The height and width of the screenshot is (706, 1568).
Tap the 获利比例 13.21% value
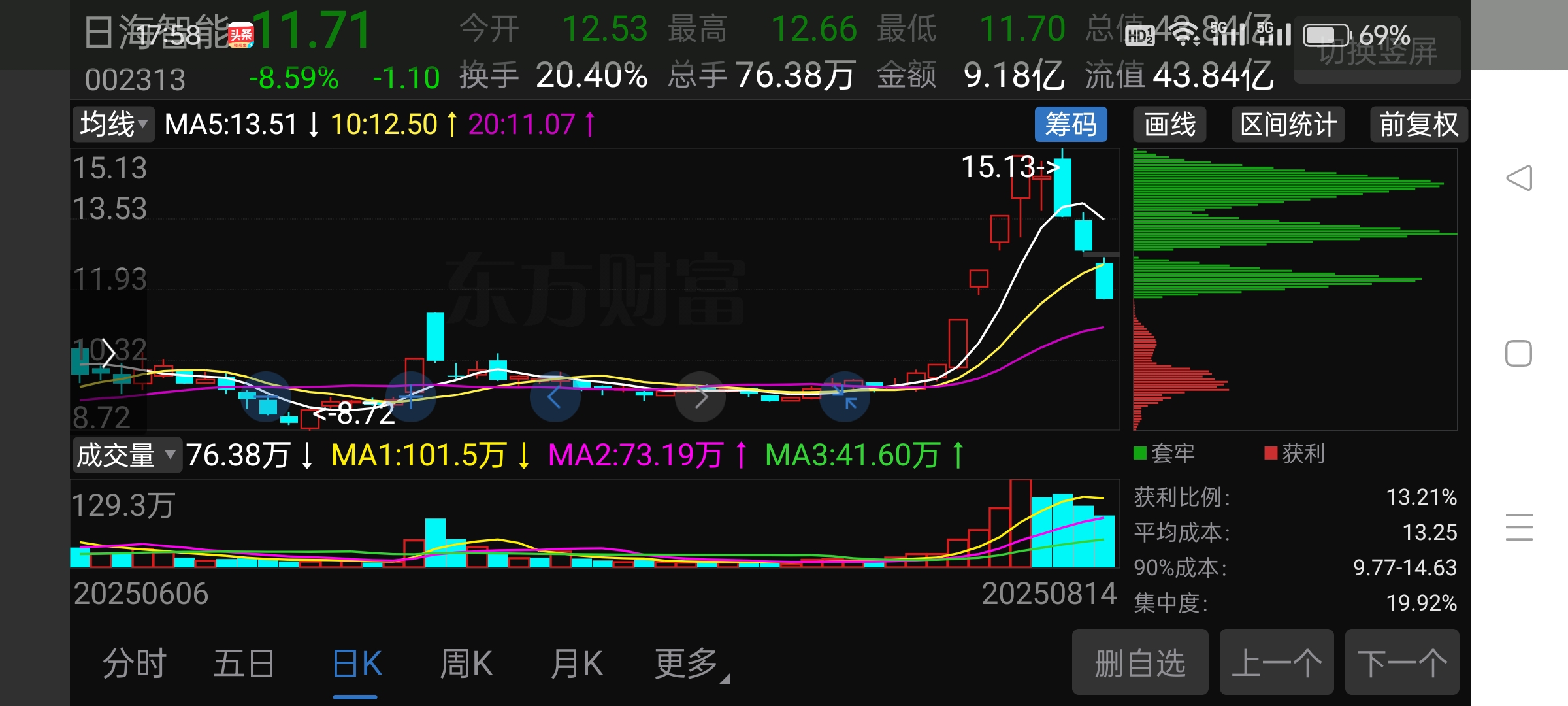pos(1422,497)
